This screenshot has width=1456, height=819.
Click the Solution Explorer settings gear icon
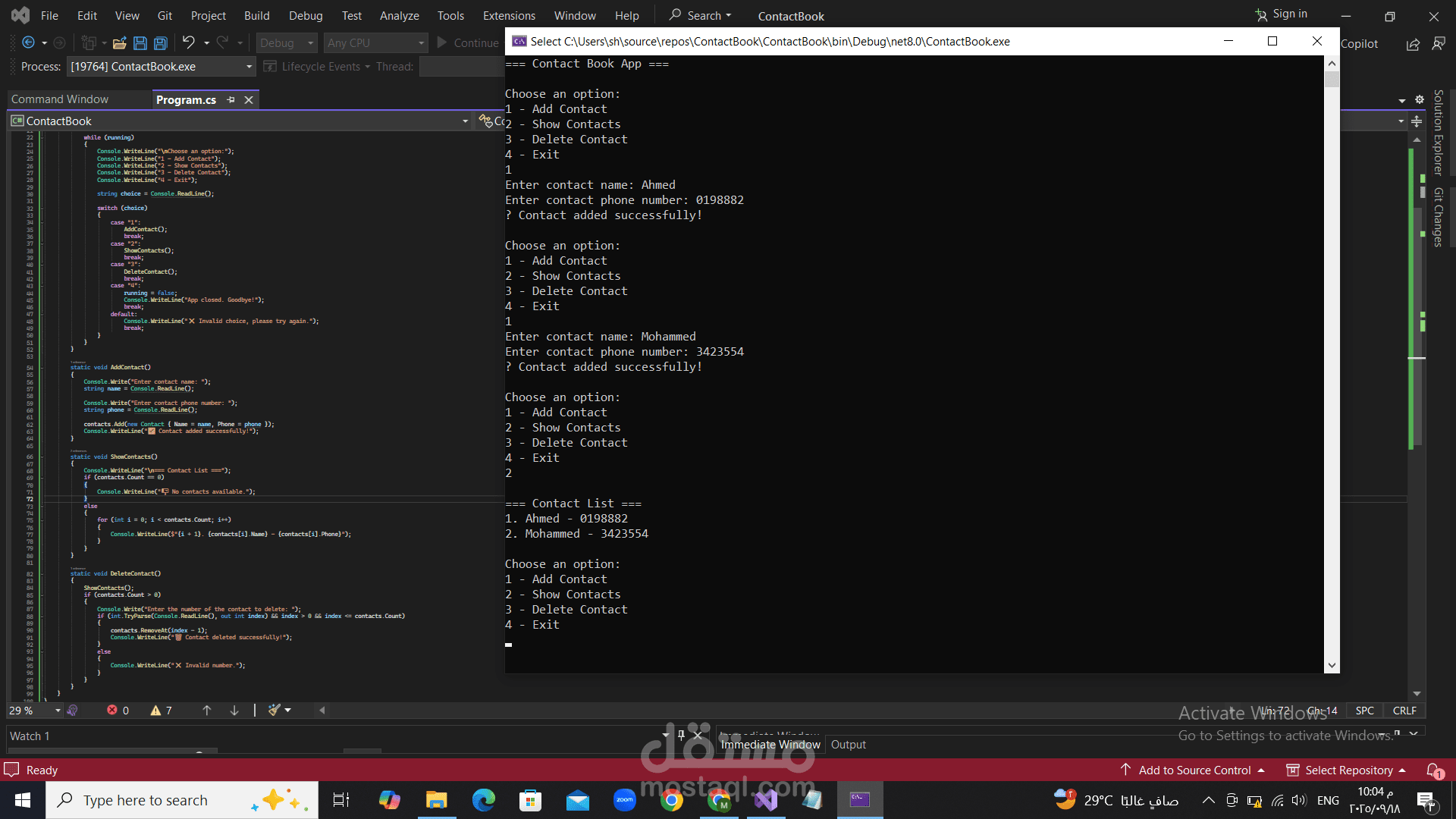tap(1420, 99)
